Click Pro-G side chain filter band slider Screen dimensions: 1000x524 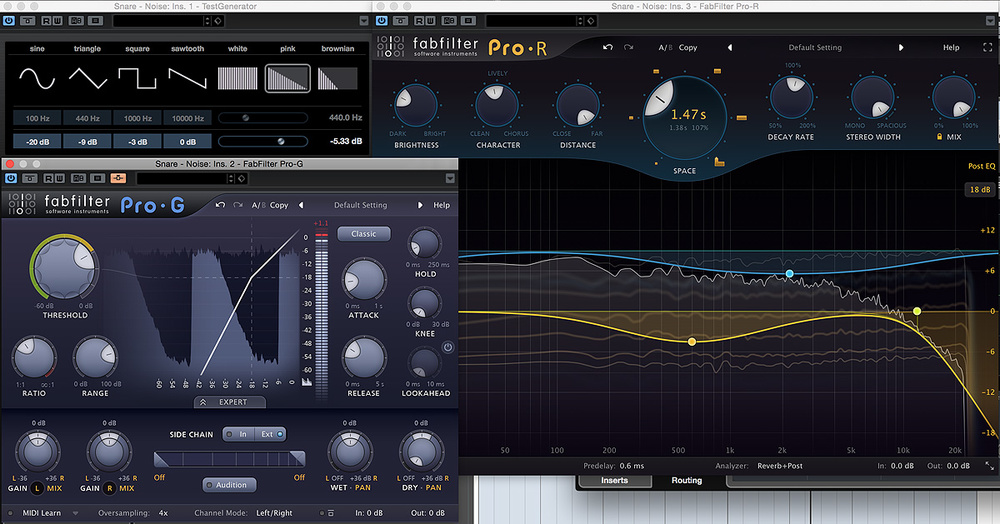click(230, 458)
